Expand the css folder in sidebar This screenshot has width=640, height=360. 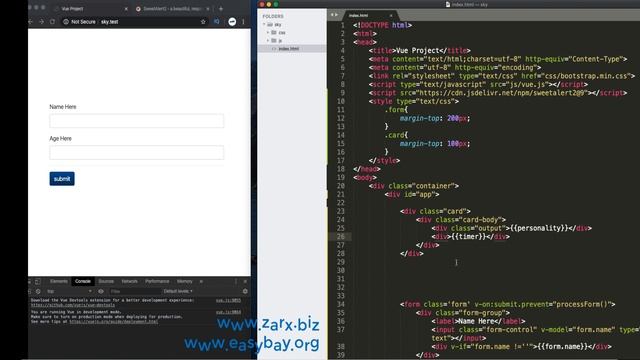268,33
